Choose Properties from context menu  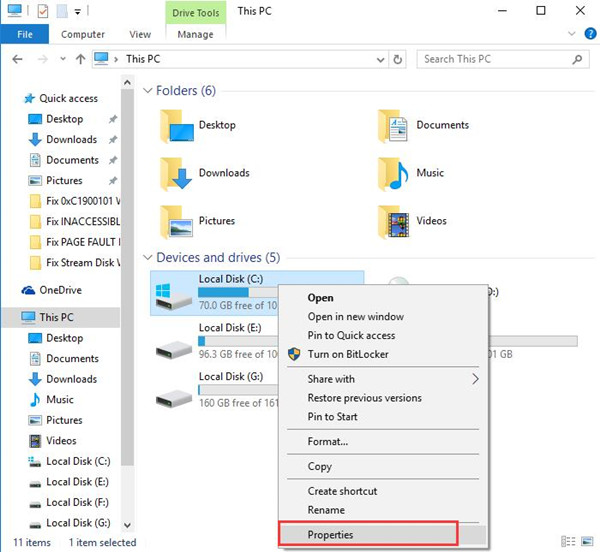coord(383,535)
